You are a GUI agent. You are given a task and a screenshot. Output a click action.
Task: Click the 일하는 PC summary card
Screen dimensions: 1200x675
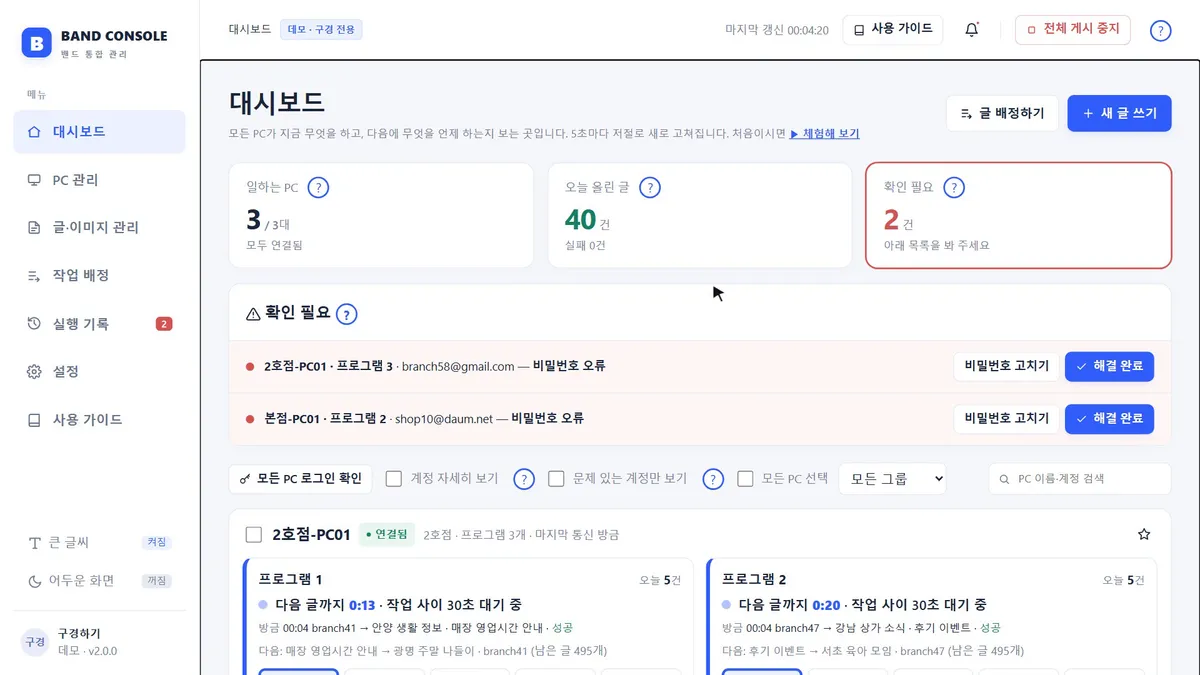click(381, 216)
